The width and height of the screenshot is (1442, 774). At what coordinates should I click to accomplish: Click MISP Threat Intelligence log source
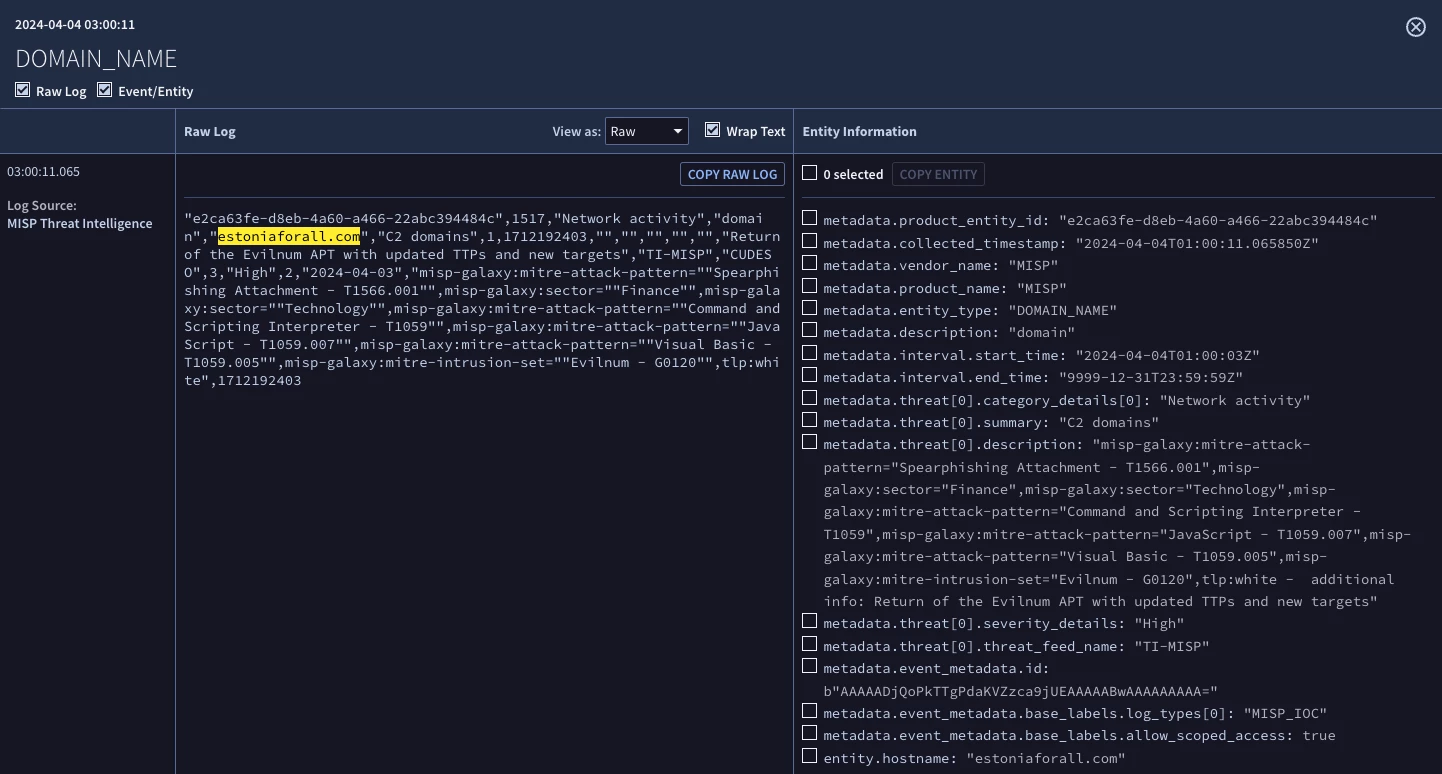point(80,223)
